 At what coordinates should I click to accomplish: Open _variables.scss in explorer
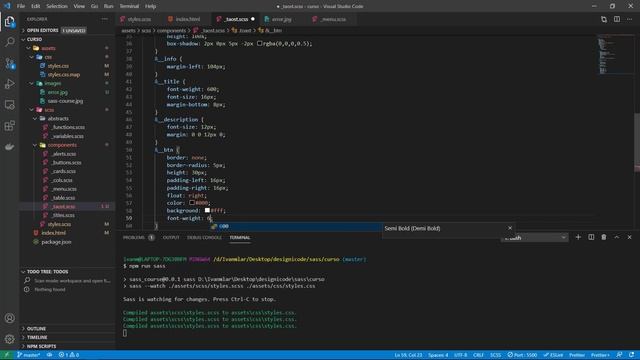(x=68, y=136)
